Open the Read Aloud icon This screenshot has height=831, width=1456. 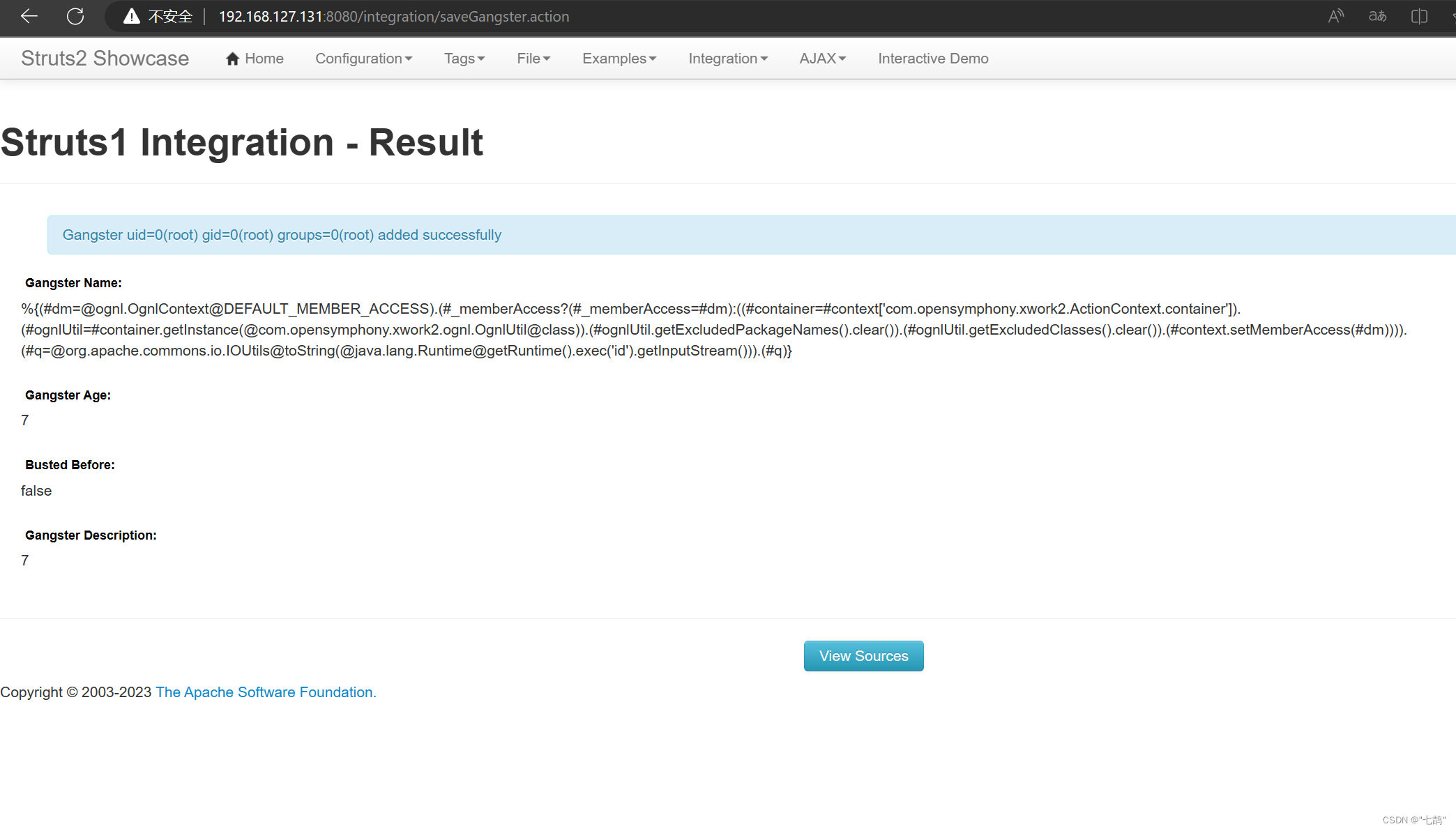(x=1335, y=16)
